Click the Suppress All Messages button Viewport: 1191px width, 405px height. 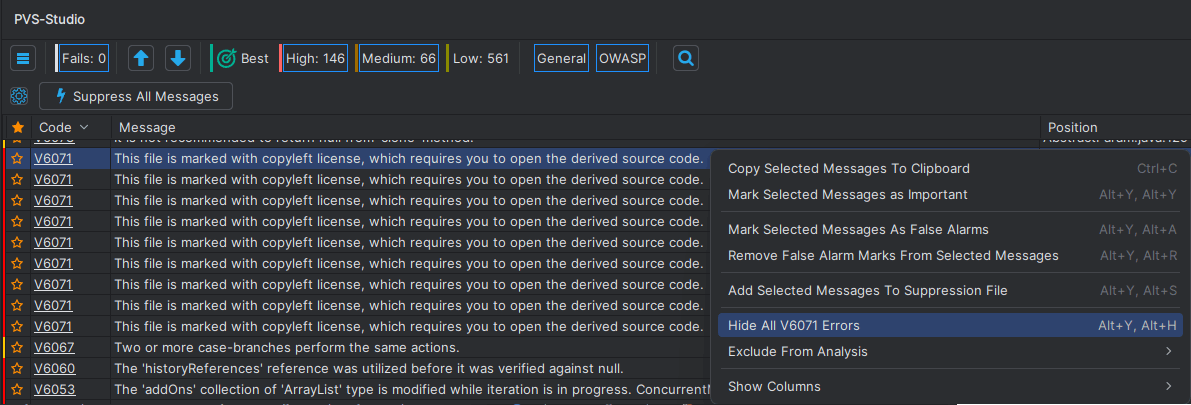point(136,96)
